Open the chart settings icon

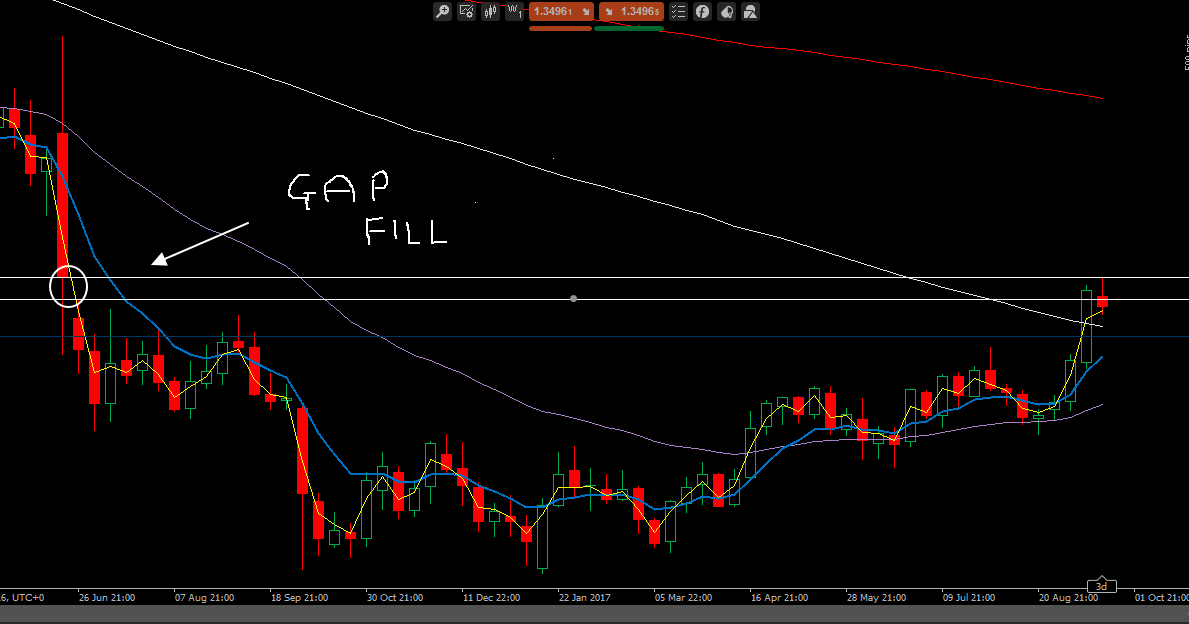pos(466,11)
